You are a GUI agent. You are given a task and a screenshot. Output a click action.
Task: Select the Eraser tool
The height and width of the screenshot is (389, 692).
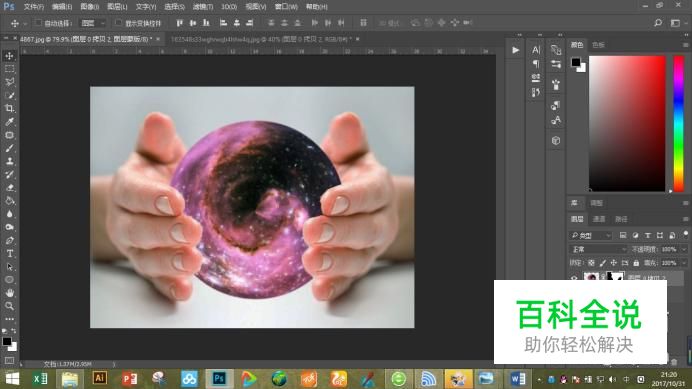pyautogui.click(x=9, y=188)
